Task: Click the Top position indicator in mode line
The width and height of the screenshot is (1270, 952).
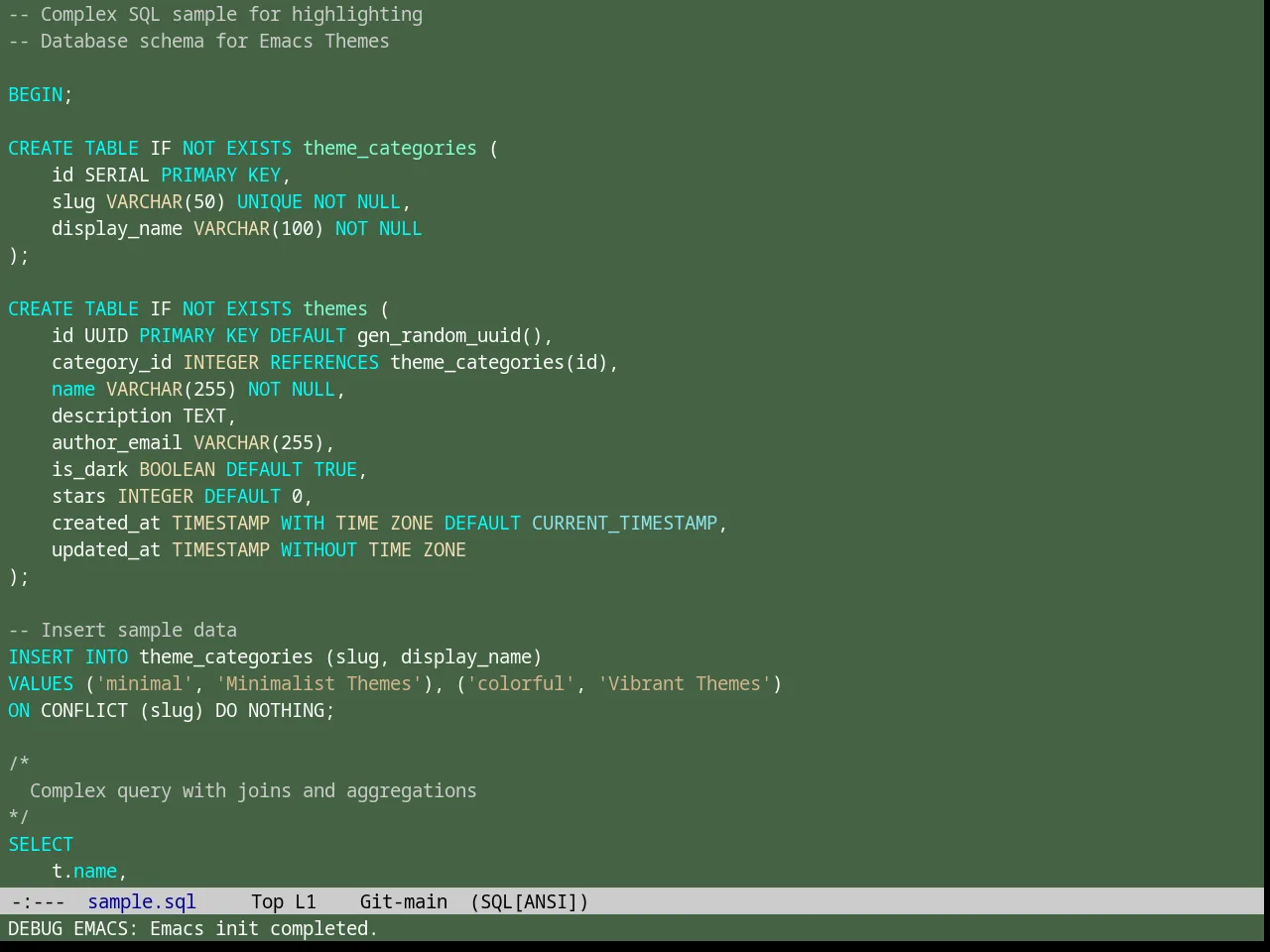Action: (267, 901)
